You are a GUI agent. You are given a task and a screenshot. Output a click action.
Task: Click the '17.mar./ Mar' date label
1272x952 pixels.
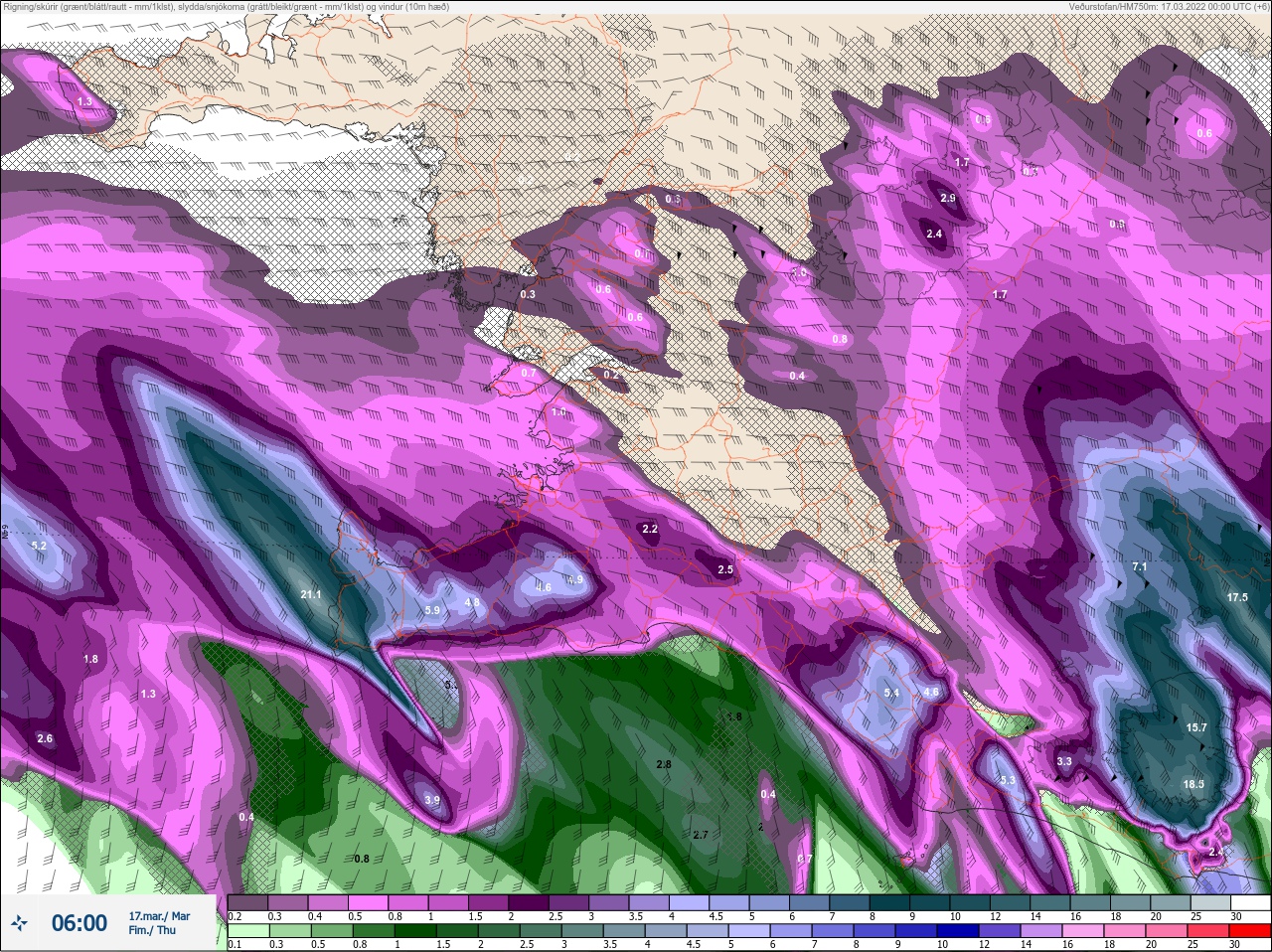[x=159, y=916]
